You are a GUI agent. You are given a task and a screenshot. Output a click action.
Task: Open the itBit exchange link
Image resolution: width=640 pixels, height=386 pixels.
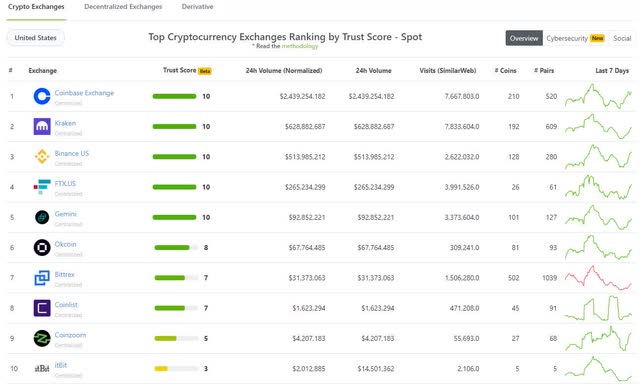tap(61, 365)
